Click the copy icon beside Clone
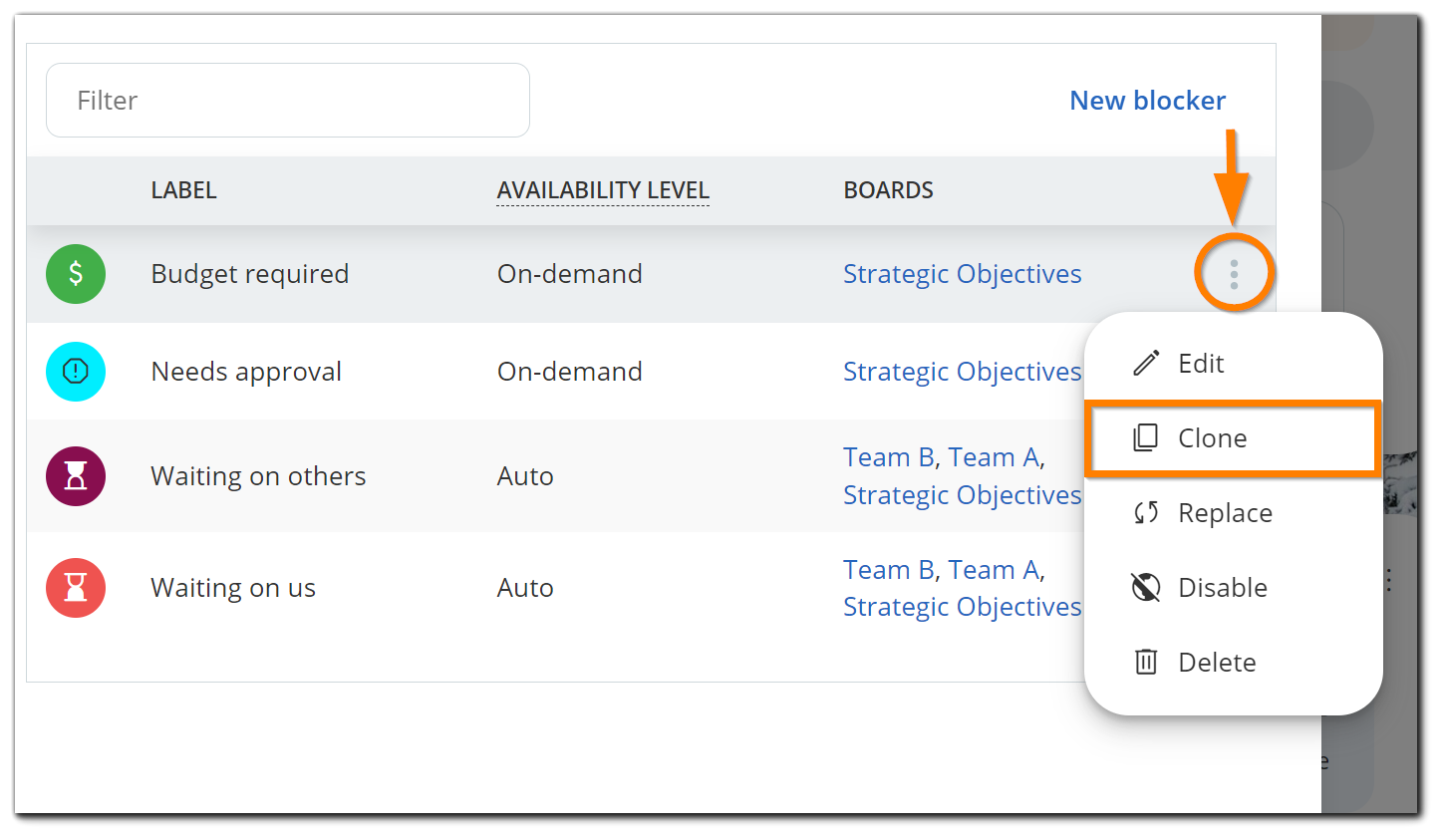 pyautogui.click(x=1146, y=437)
